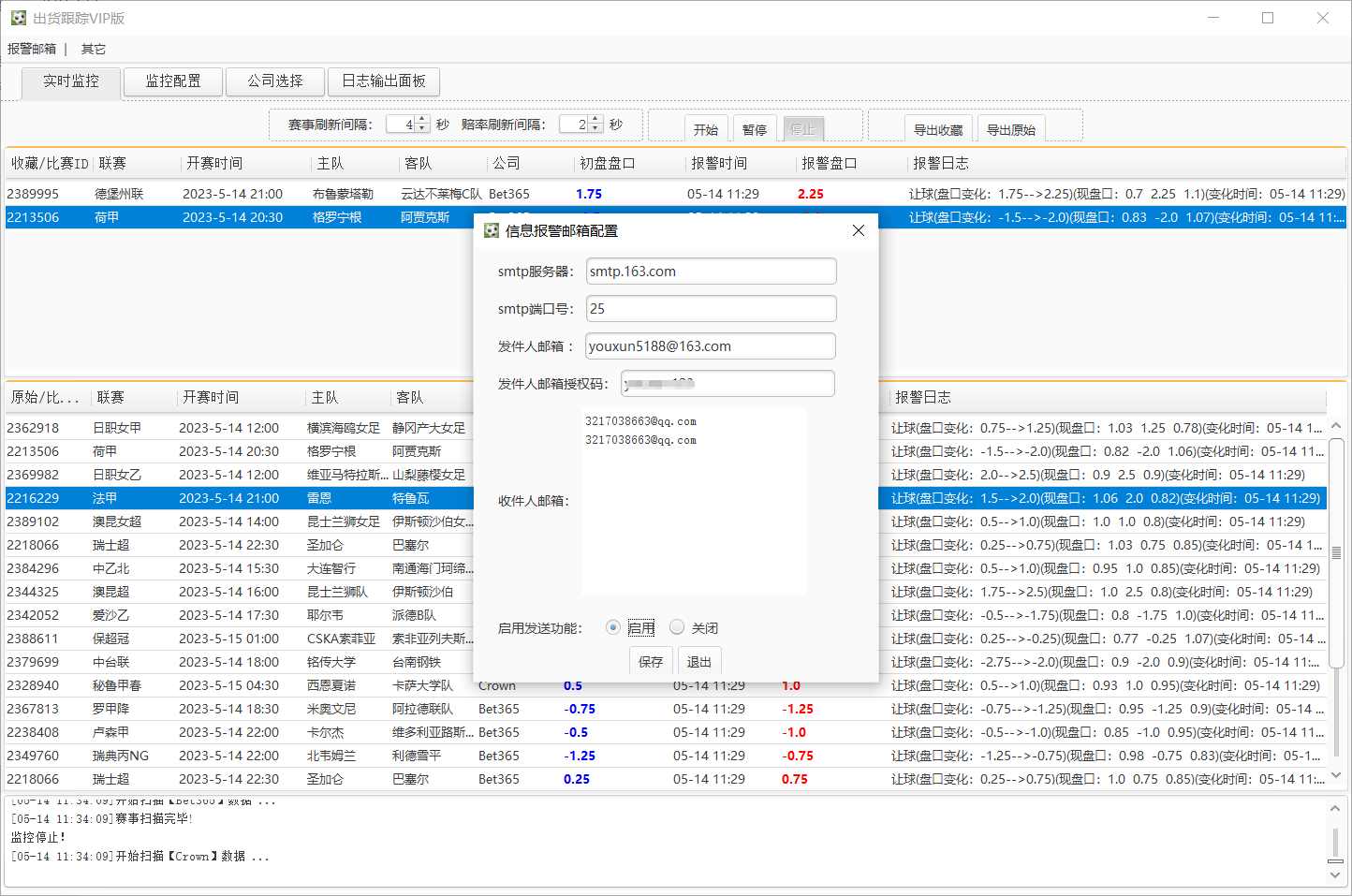Screen dimensions: 1352x896
Task: Click the 导出收藏 button
Action: tap(938, 129)
